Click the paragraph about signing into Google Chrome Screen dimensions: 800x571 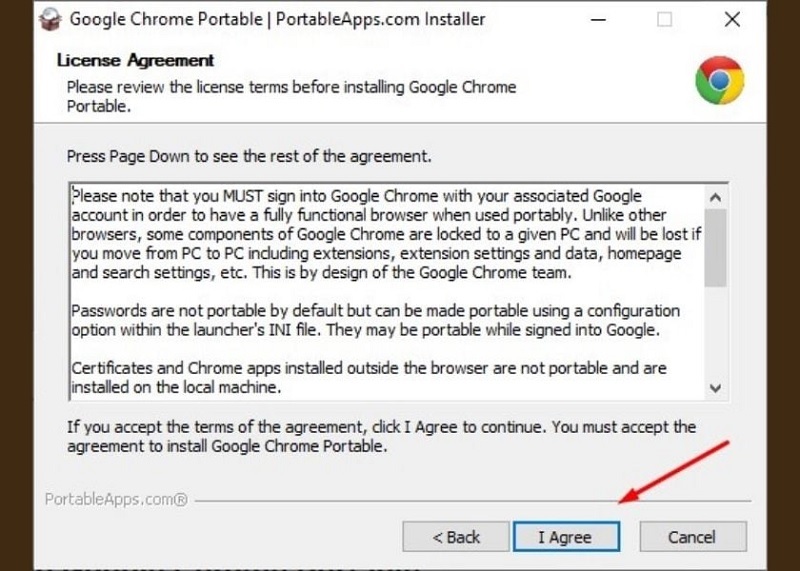click(385, 233)
